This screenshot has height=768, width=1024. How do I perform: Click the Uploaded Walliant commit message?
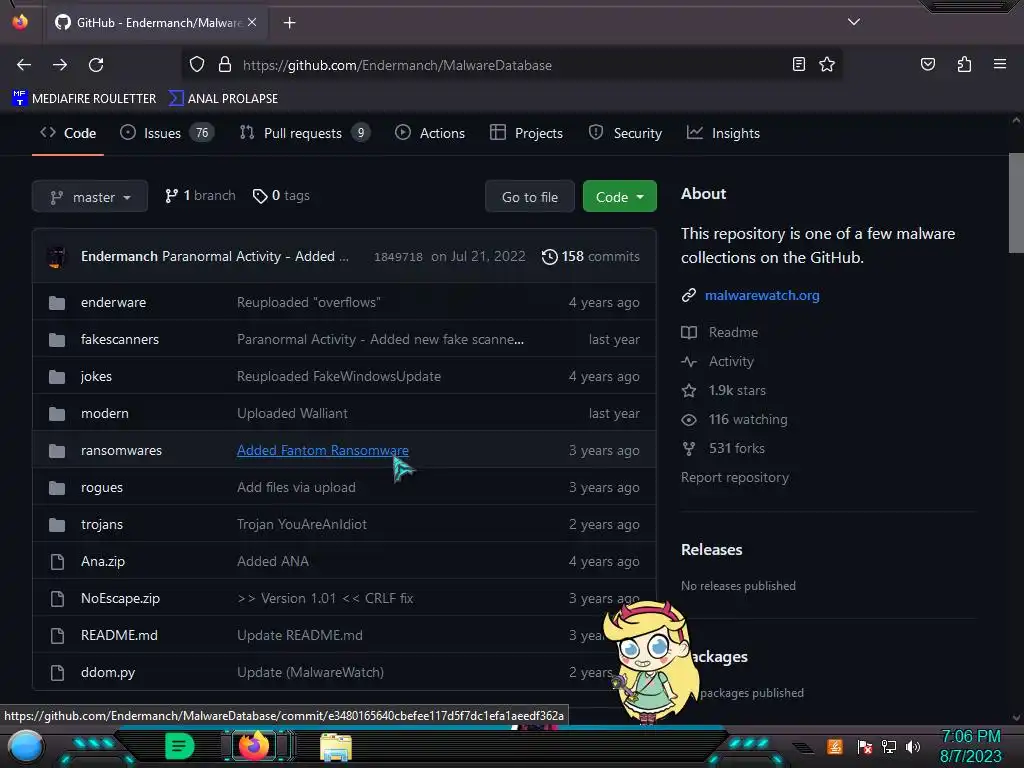tap(292, 413)
